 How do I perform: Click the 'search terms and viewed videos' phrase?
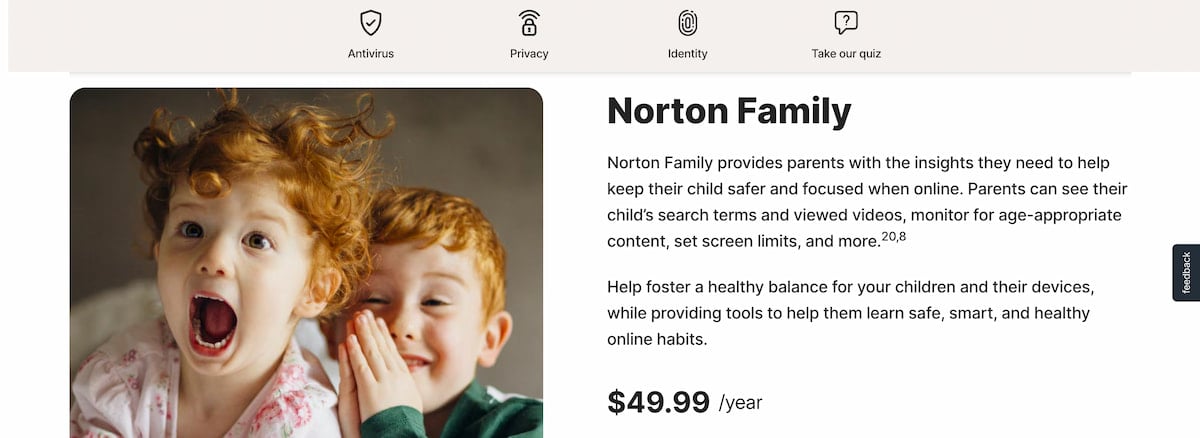(762, 189)
